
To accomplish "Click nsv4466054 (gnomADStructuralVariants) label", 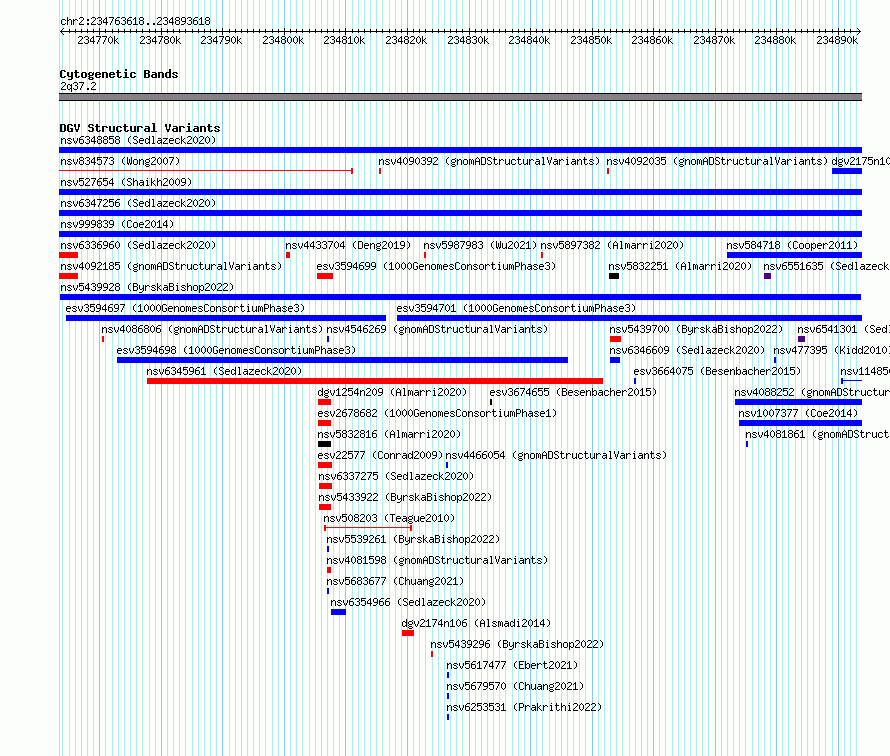I will [556, 455].
